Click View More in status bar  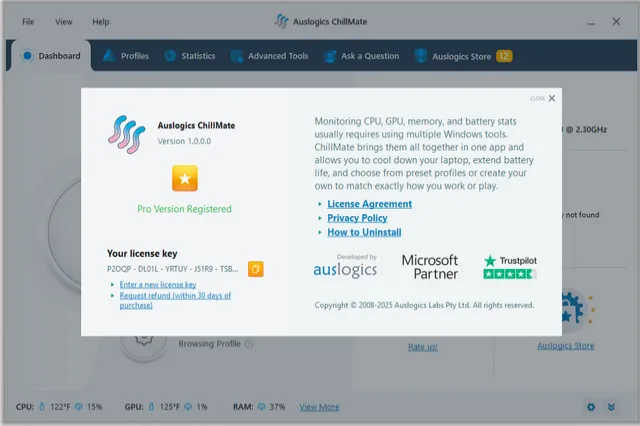coord(319,407)
